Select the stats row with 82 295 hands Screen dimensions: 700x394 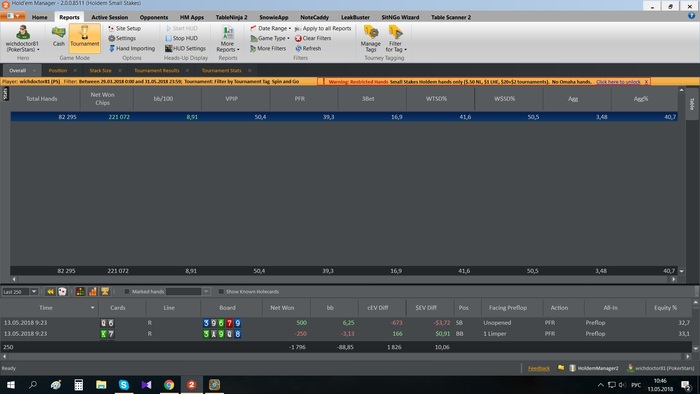344,117
